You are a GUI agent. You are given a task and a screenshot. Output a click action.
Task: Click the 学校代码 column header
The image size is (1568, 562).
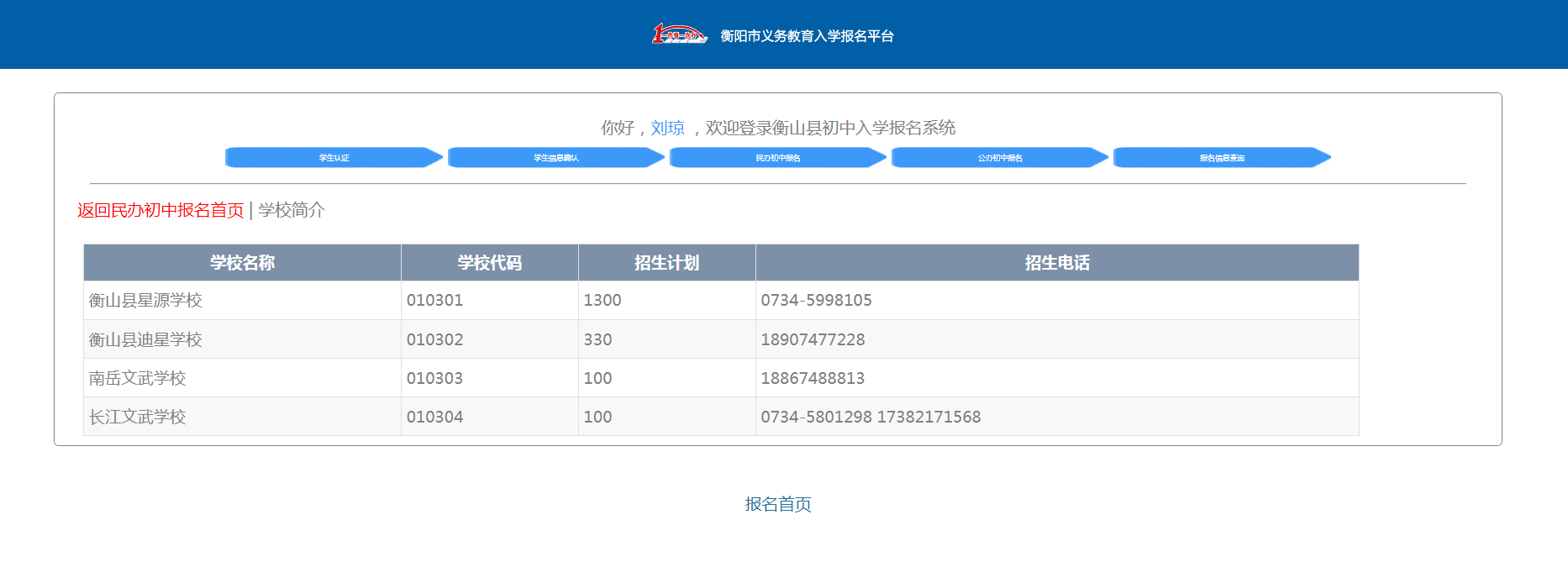(489, 263)
